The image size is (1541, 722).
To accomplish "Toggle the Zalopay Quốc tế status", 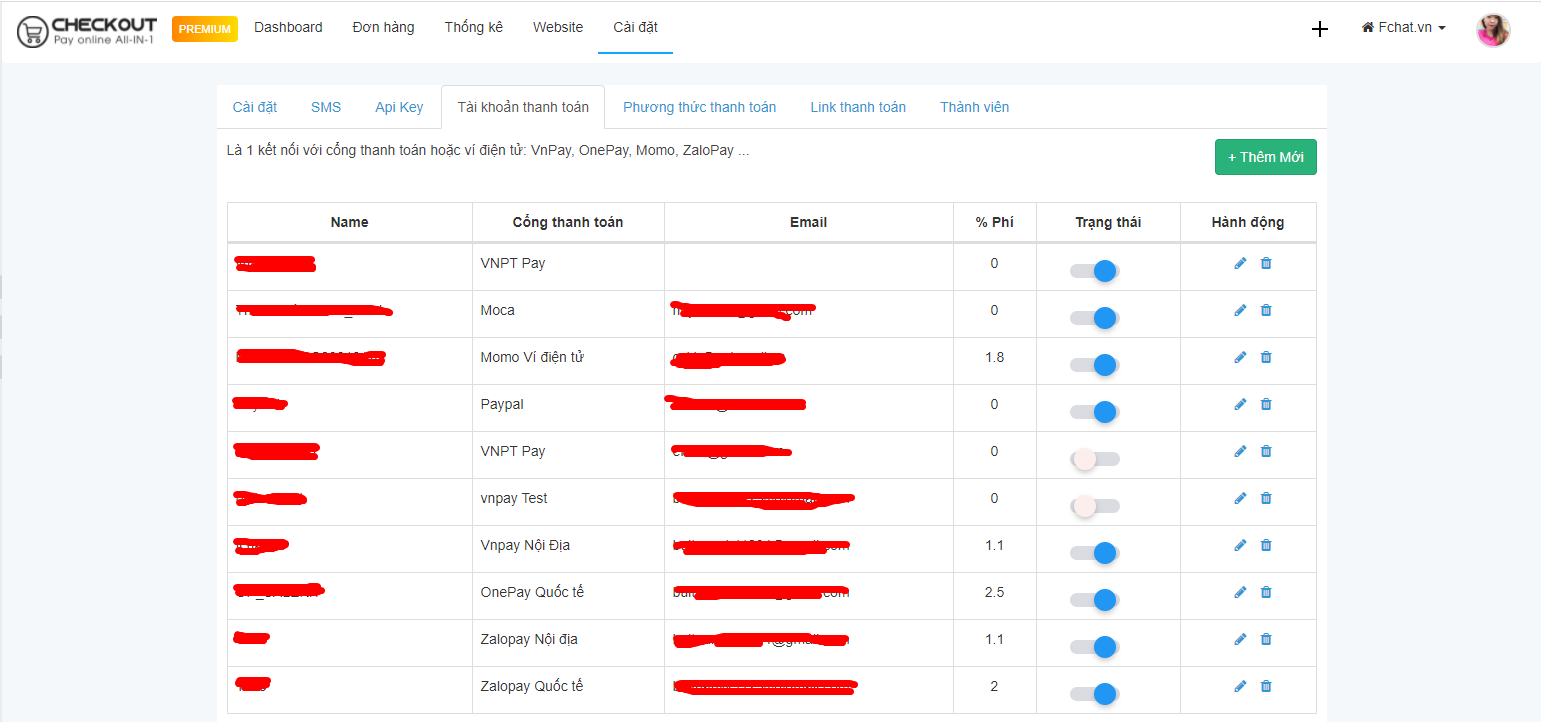I will tap(1095, 694).
